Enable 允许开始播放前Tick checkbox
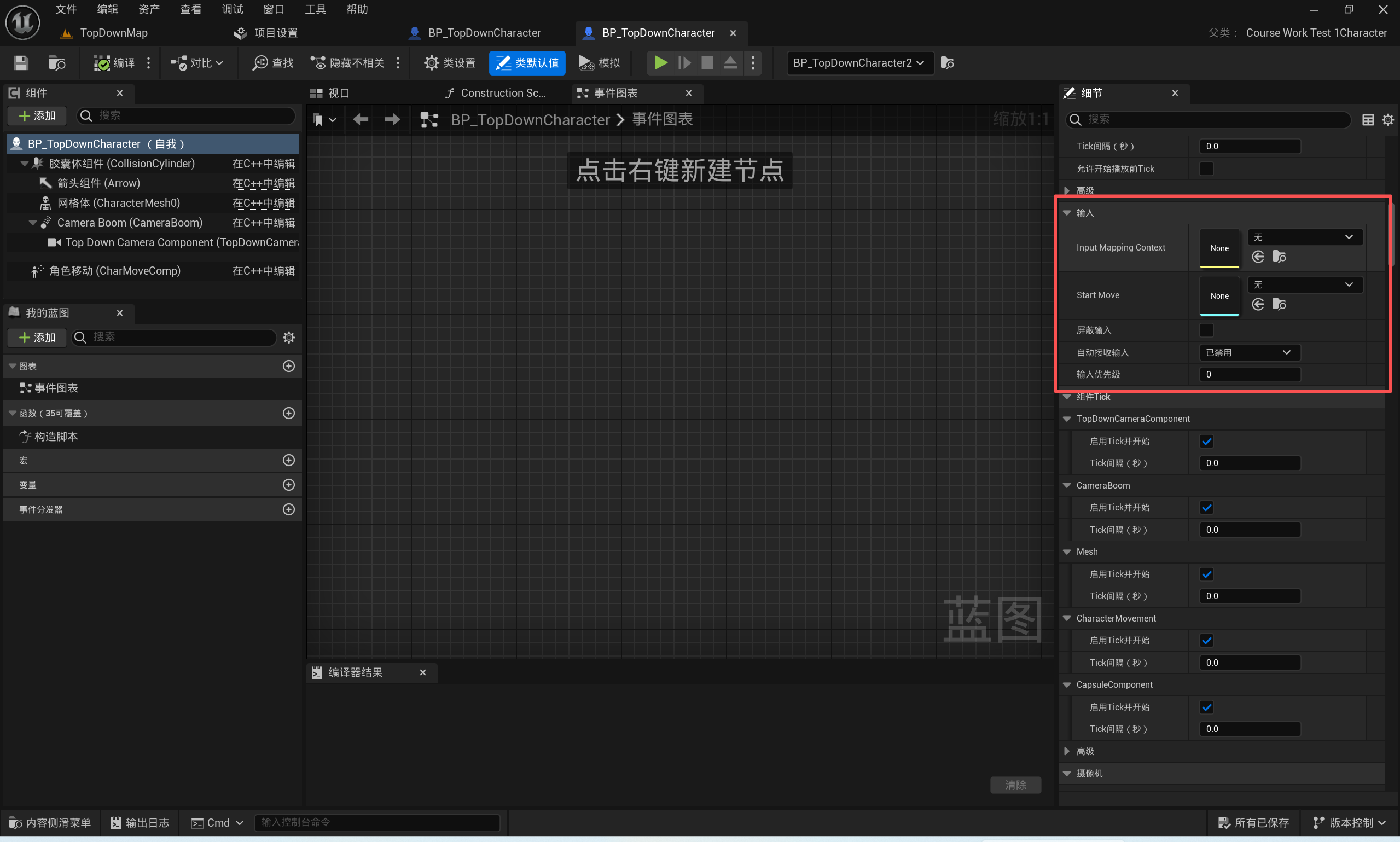This screenshot has height=842, width=1400. (1206, 169)
